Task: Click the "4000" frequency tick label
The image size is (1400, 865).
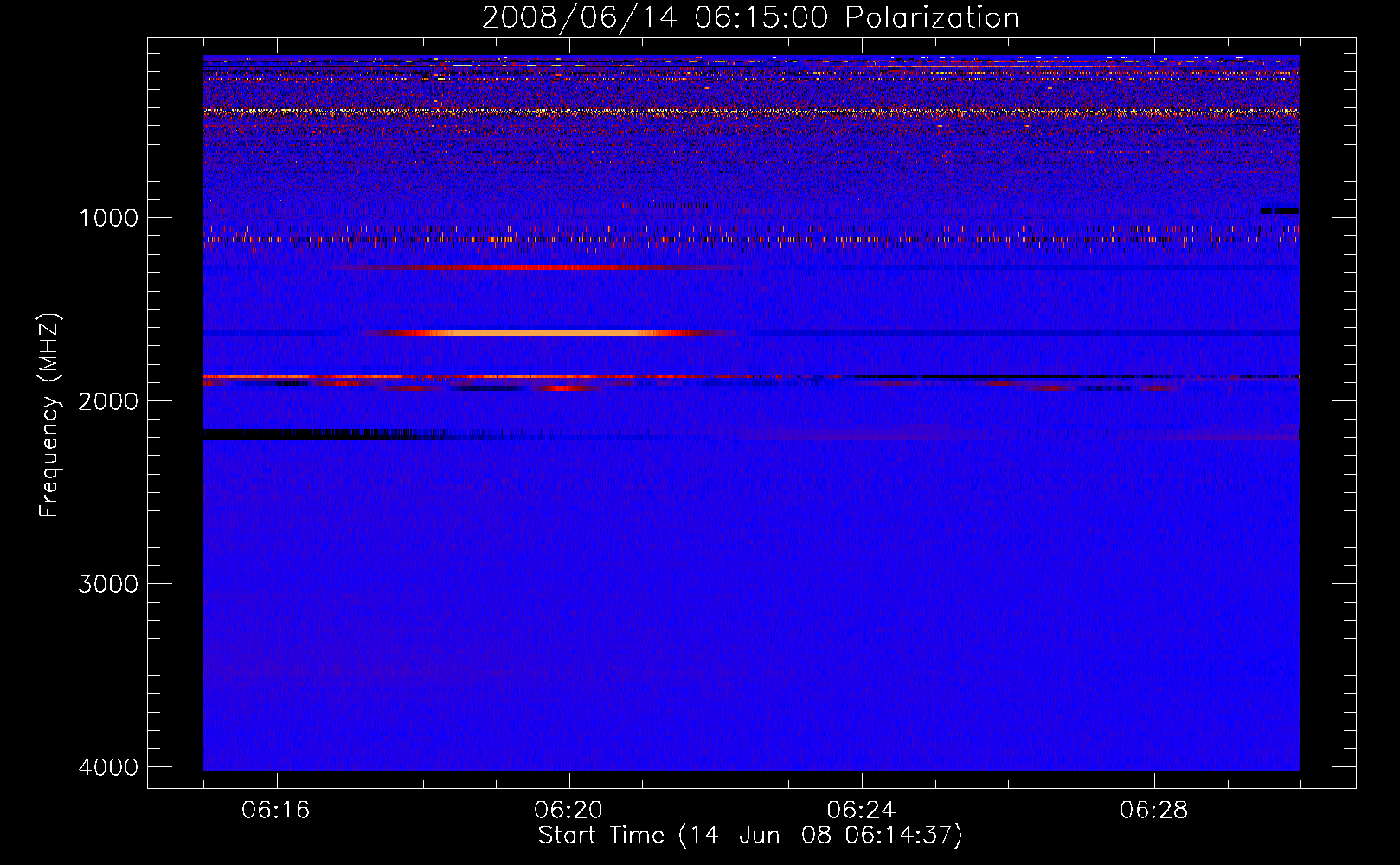Action: (108, 766)
